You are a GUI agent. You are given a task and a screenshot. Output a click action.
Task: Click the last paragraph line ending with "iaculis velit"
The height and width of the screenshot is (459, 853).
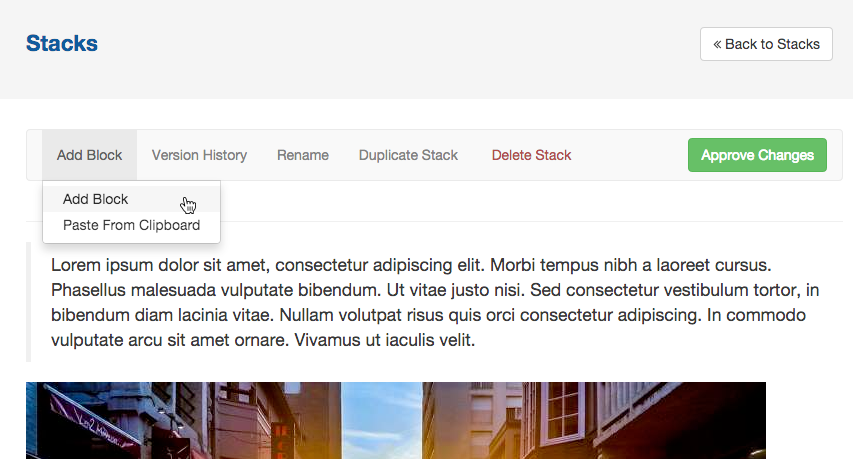pyautogui.click(x=263, y=340)
